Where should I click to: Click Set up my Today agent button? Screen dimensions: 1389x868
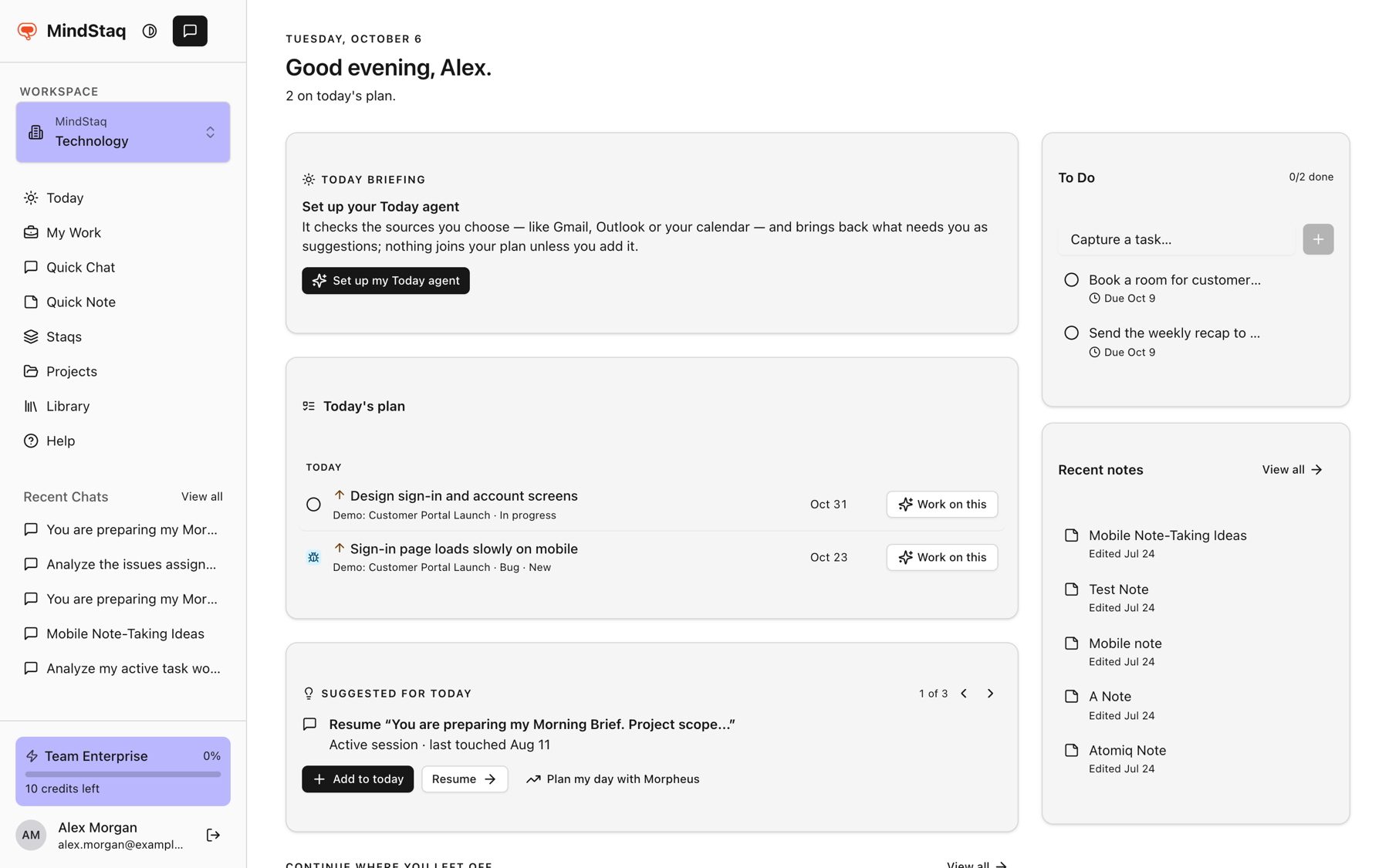(386, 281)
